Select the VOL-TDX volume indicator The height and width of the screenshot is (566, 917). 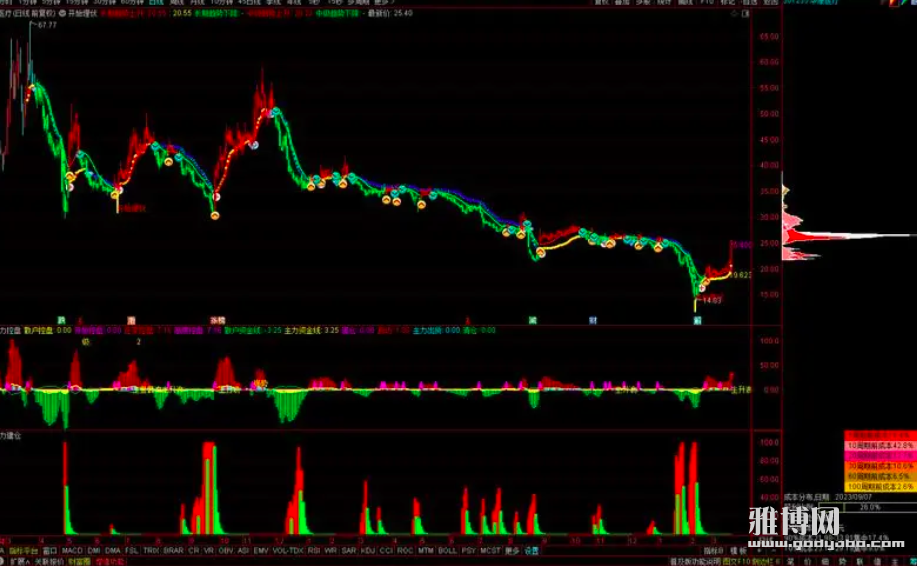click(288, 550)
